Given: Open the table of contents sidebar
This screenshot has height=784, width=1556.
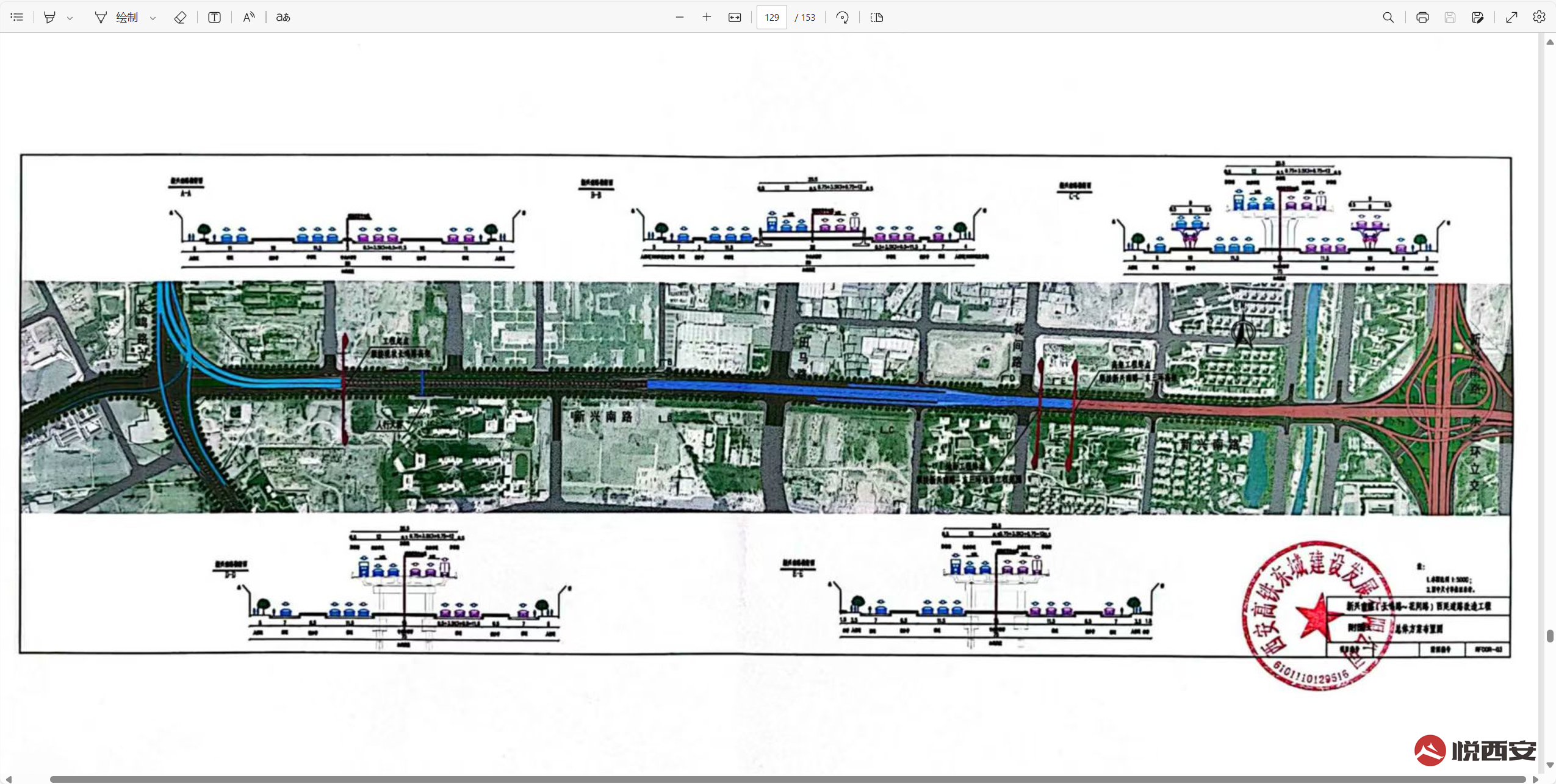Looking at the screenshot, I should [17, 17].
